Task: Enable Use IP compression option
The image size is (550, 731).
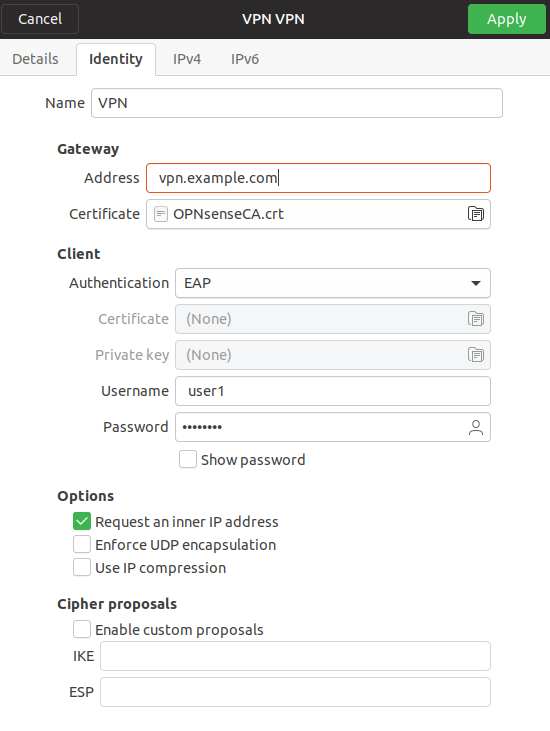Action: tap(82, 567)
